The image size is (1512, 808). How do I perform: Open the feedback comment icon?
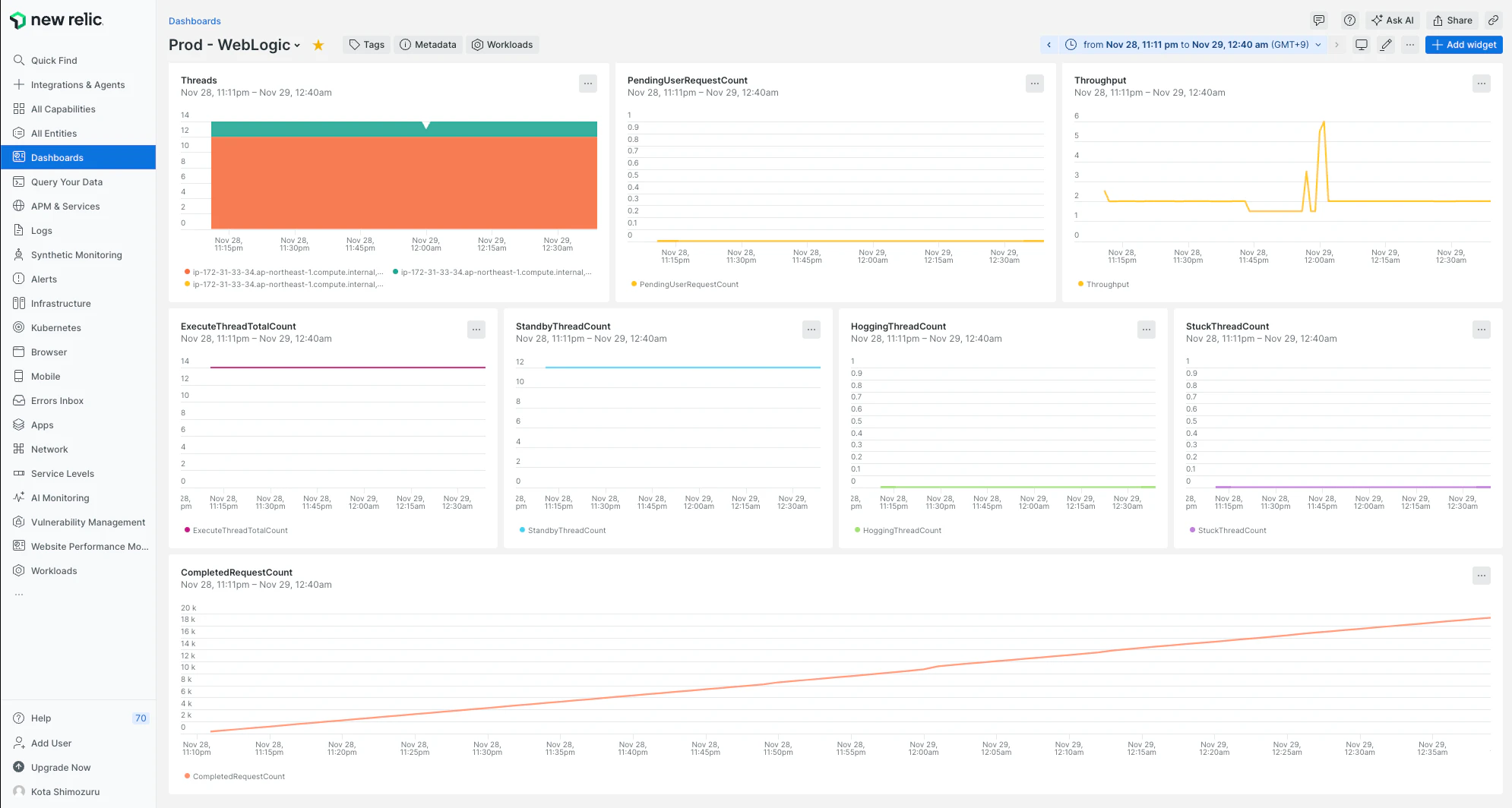(x=1319, y=21)
